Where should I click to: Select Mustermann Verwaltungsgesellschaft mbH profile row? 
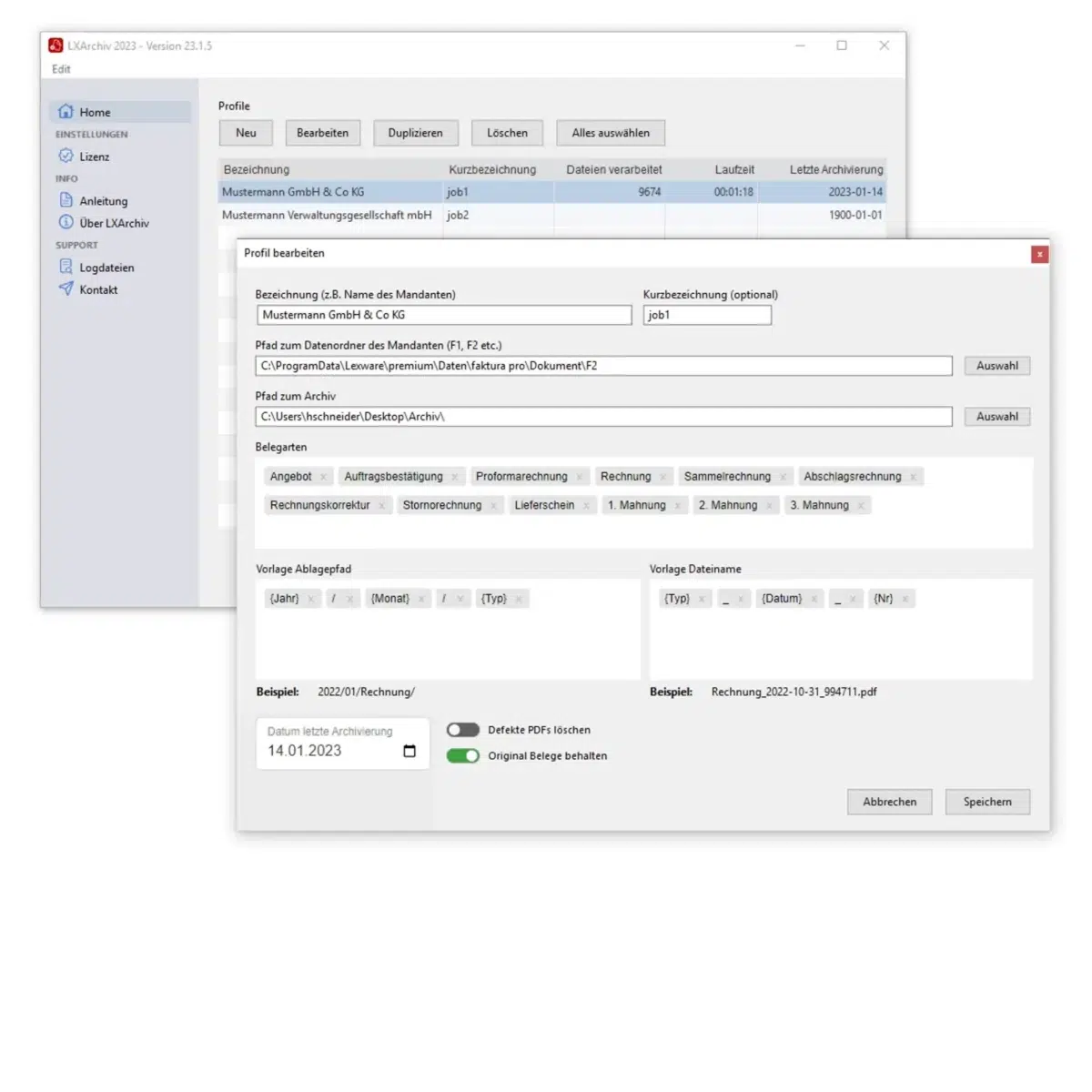click(x=327, y=216)
